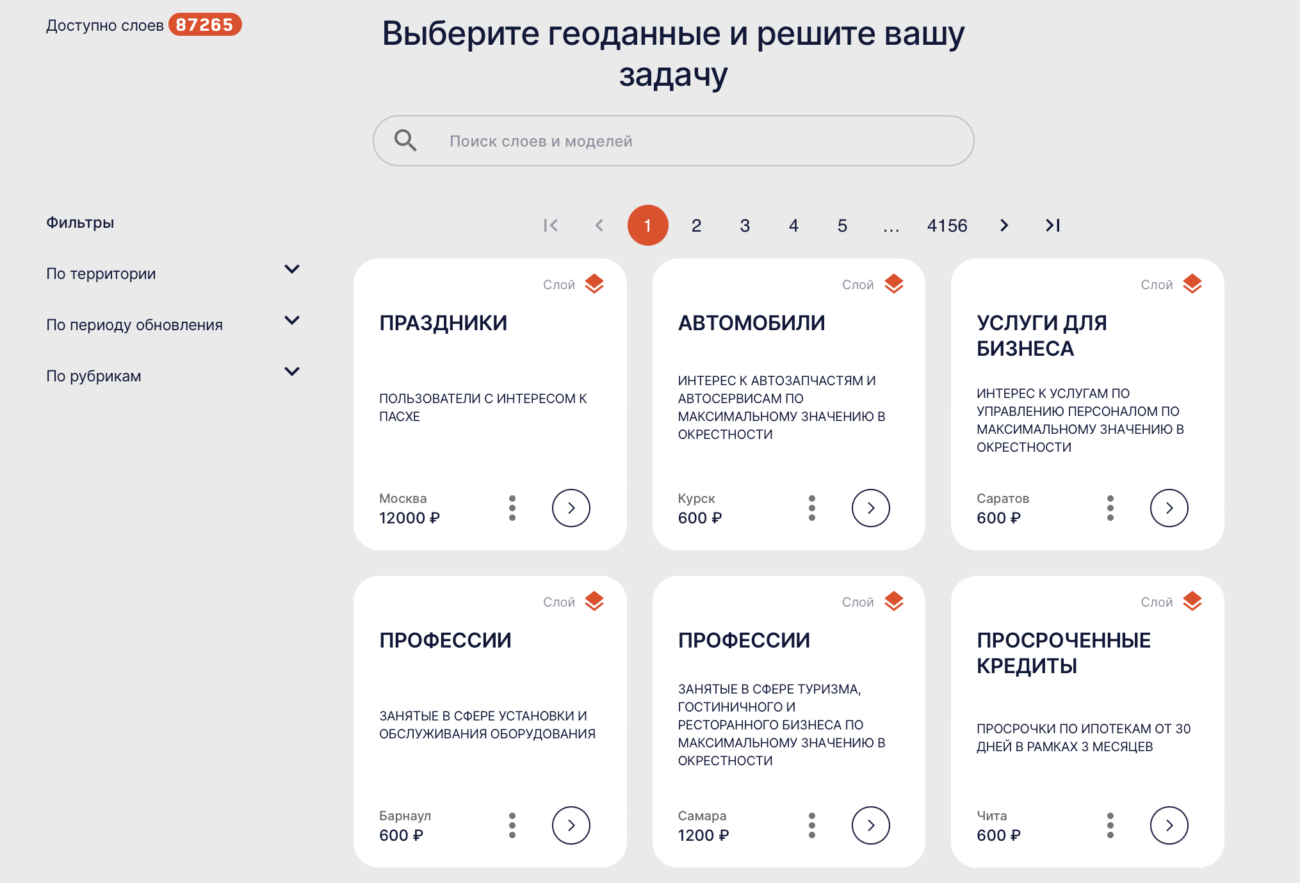1300x883 pixels.
Task: Open the ПРАЗДНИКИ layer details arrow
Action: [x=571, y=508]
